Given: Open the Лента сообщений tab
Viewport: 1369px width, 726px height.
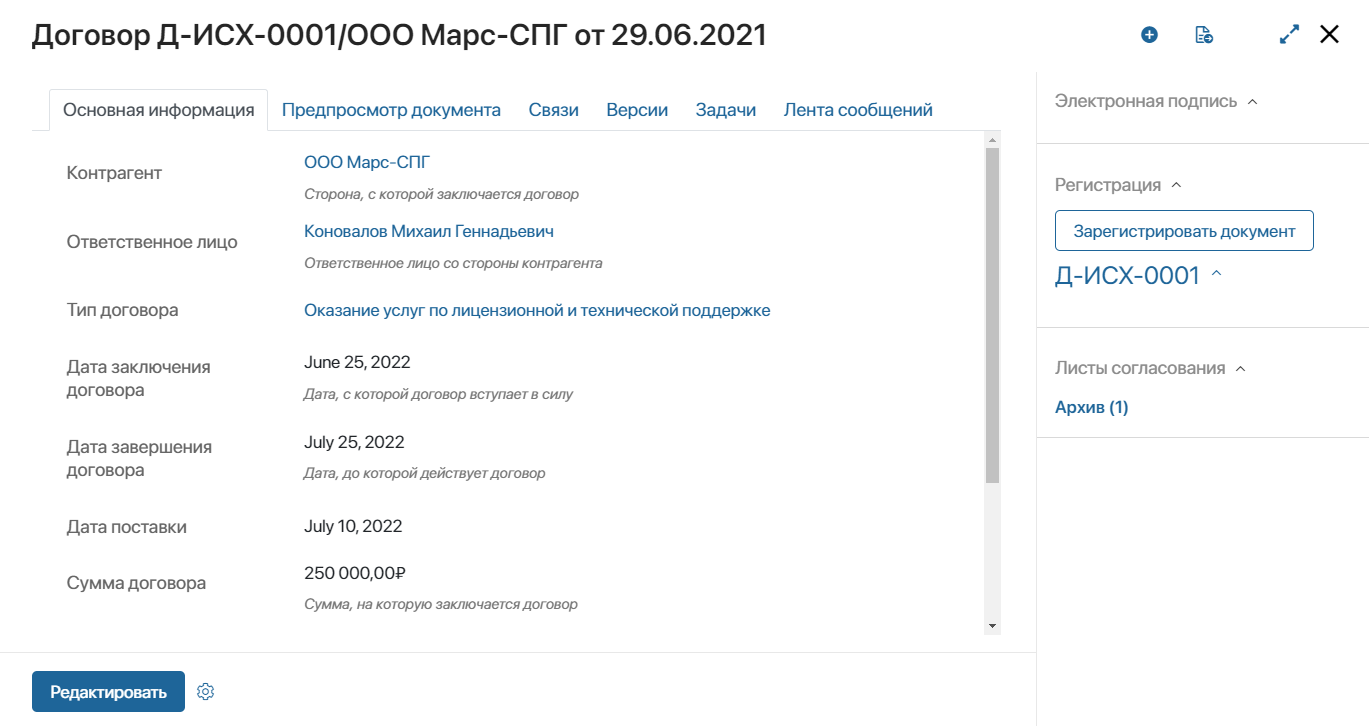Looking at the screenshot, I should [858, 110].
